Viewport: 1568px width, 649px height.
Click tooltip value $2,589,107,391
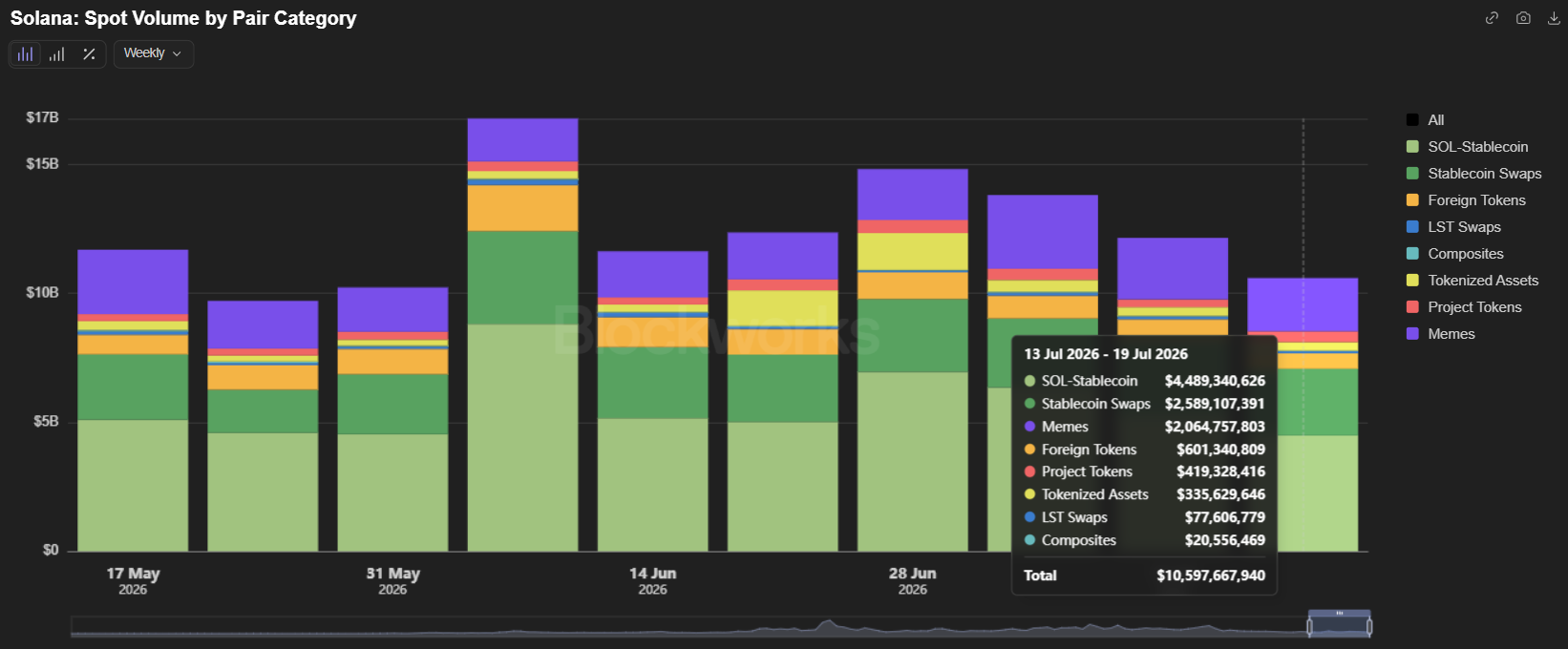point(1215,404)
